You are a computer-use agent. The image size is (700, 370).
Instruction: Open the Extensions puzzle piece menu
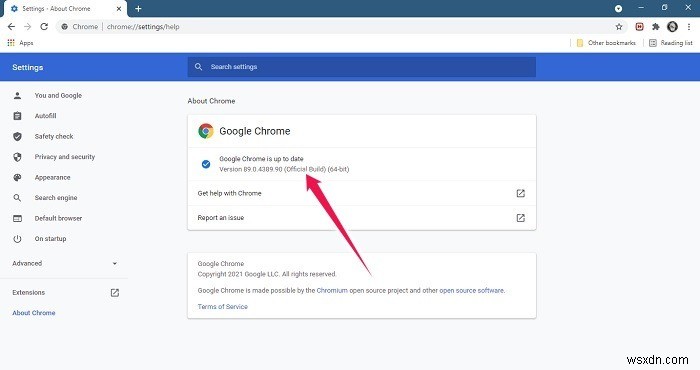pyautogui.click(x=655, y=27)
